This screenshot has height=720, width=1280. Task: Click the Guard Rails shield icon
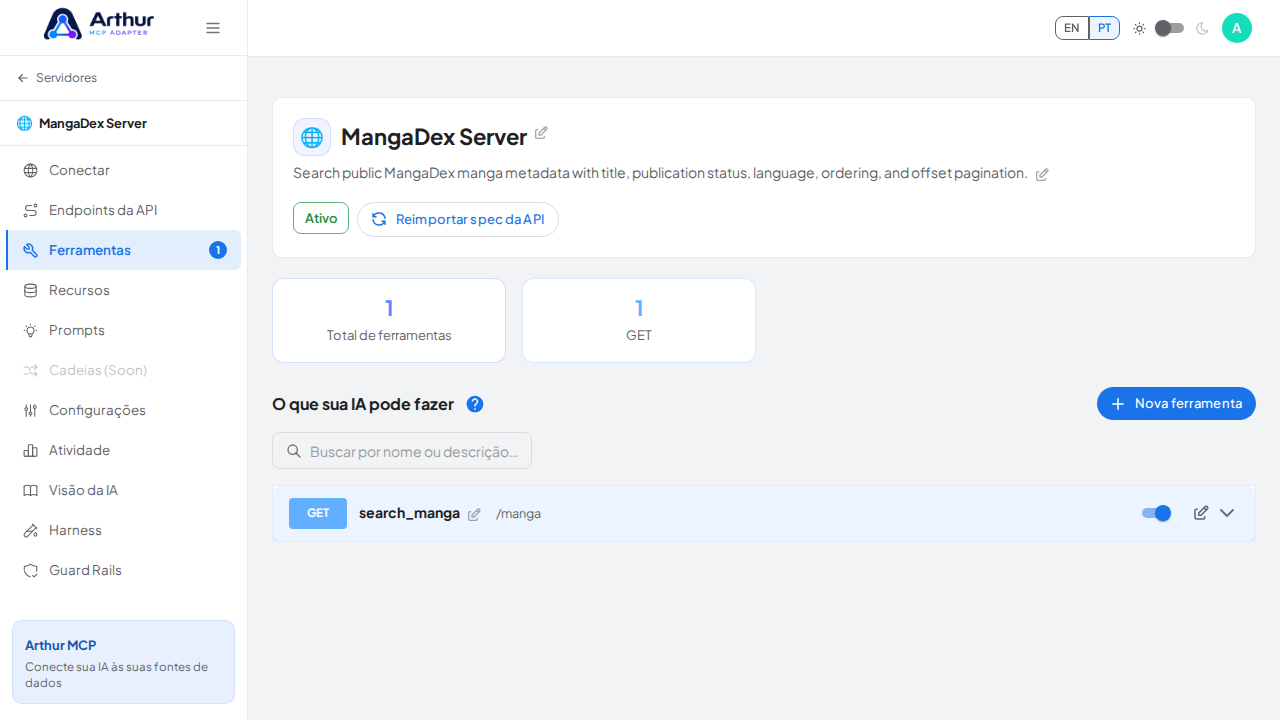click(31, 570)
